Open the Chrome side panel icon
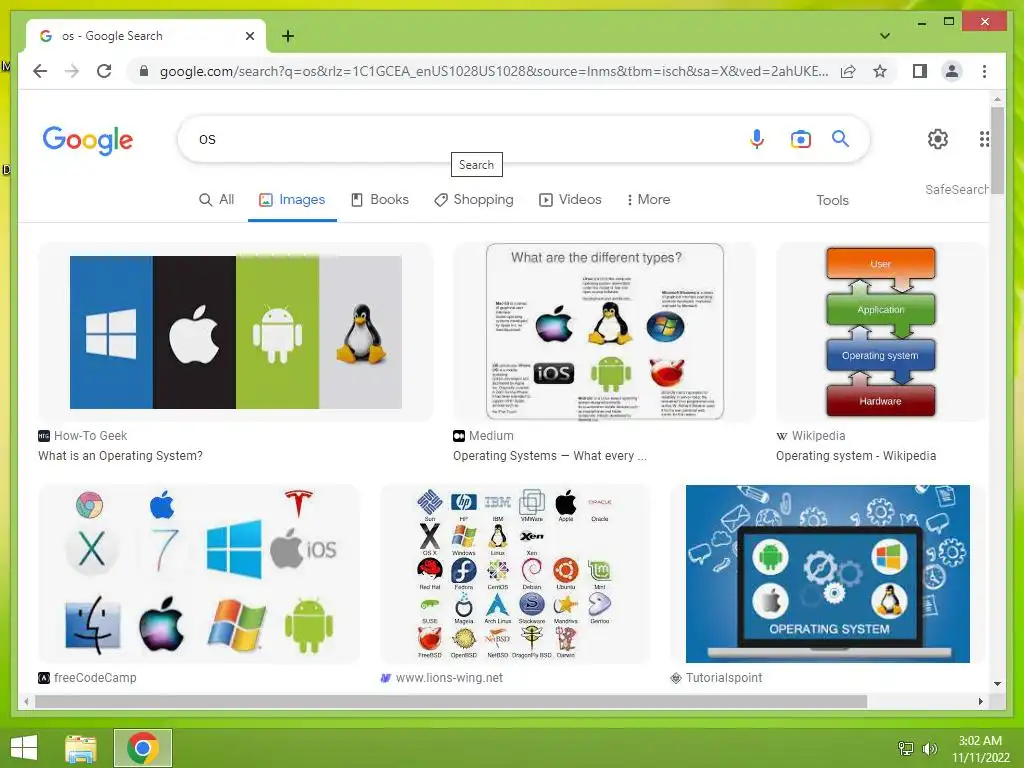Screen dimensions: 1024x768 [x=920, y=71]
